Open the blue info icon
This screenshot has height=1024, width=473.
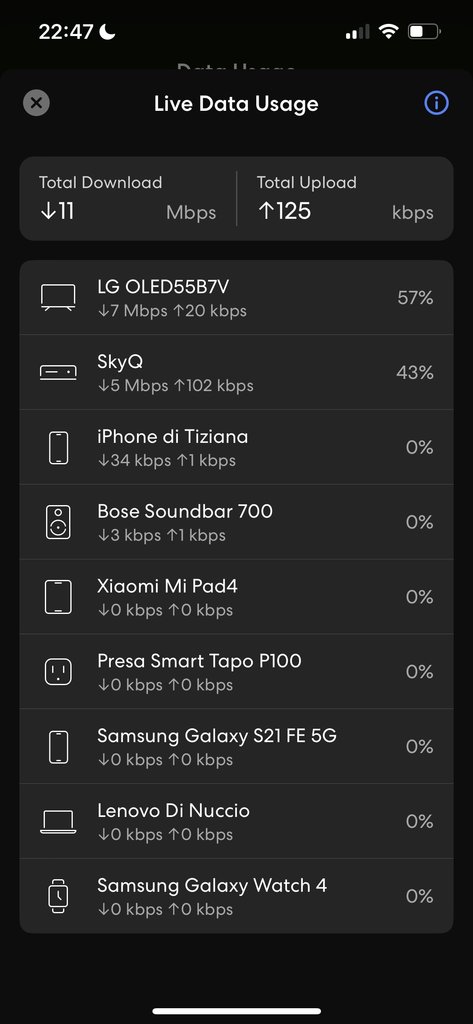pyautogui.click(x=436, y=103)
